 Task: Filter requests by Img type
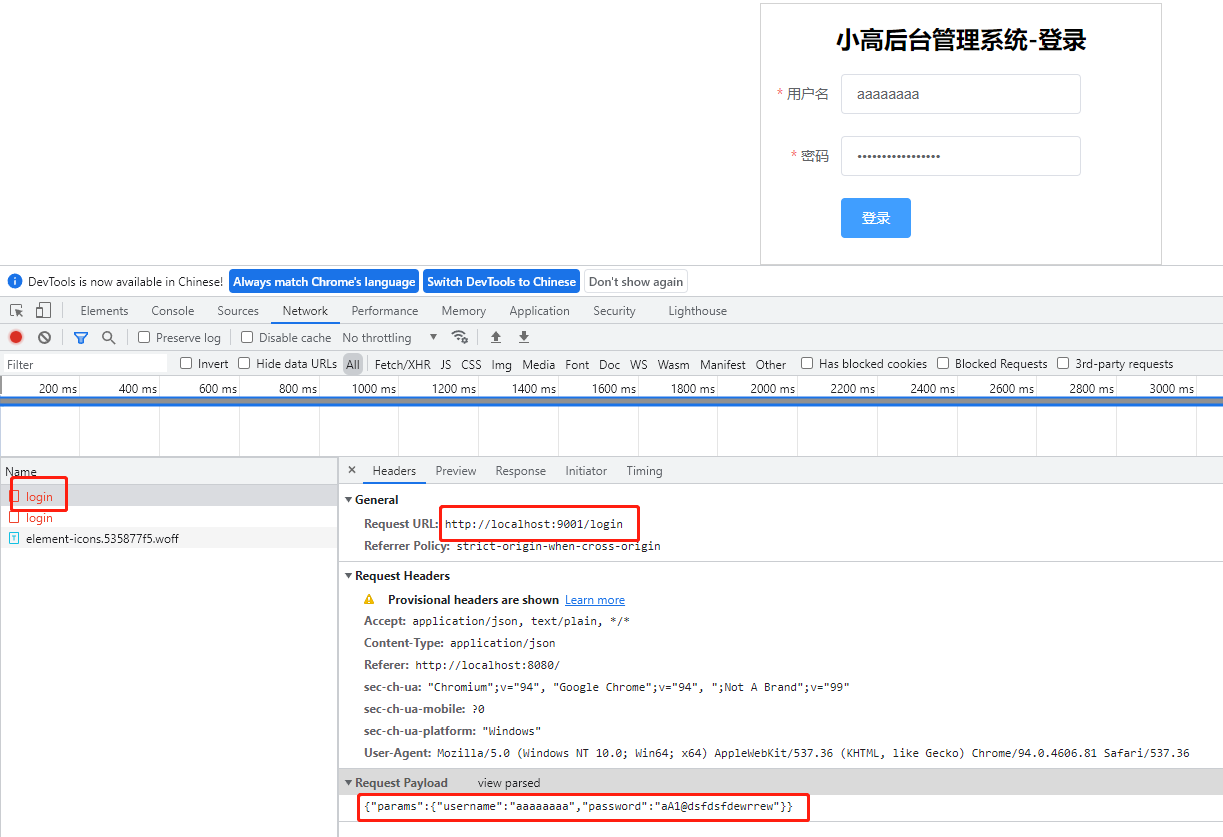click(x=502, y=364)
